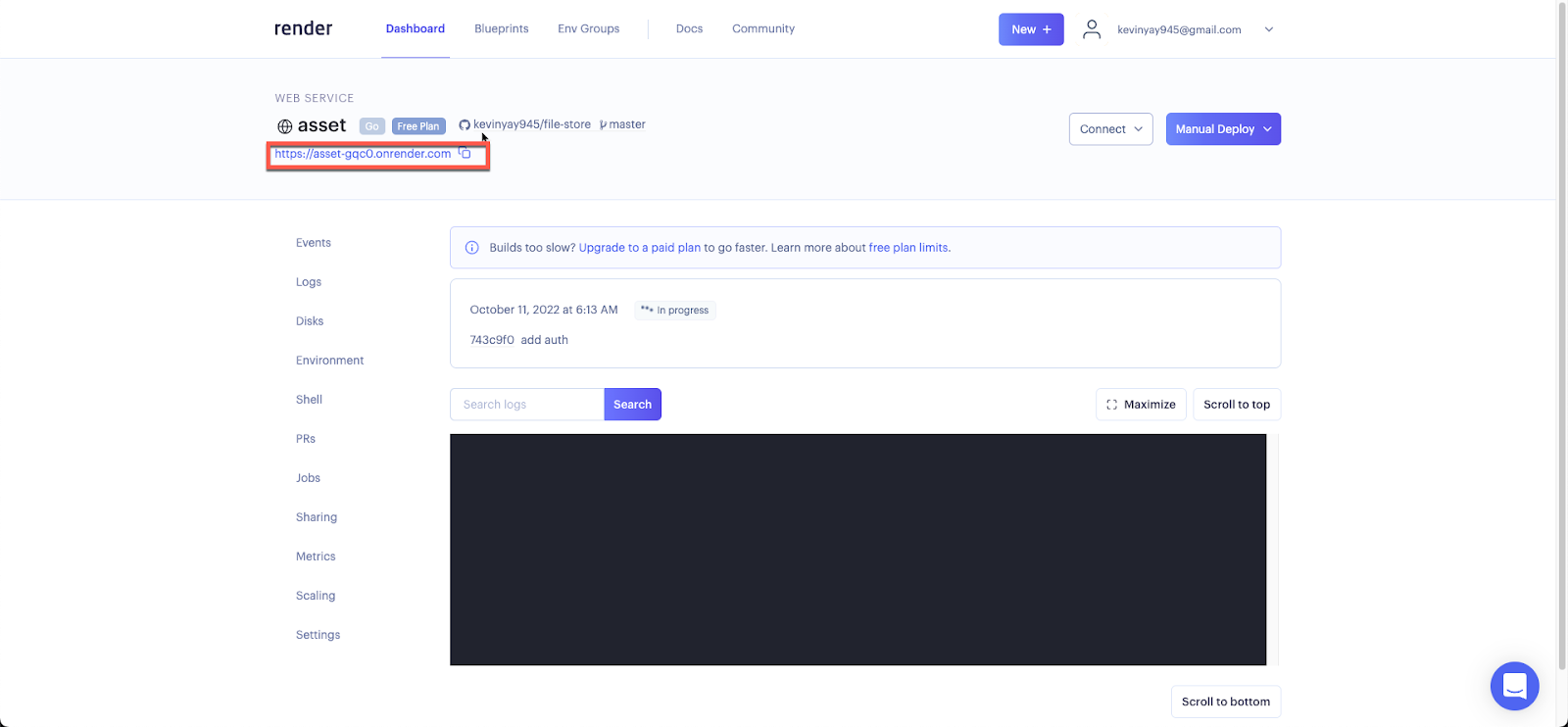The height and width of the screenshot is (727, 1568).
Task: Open the kevinyay945/file-store repo link
Action: (532, 124)
